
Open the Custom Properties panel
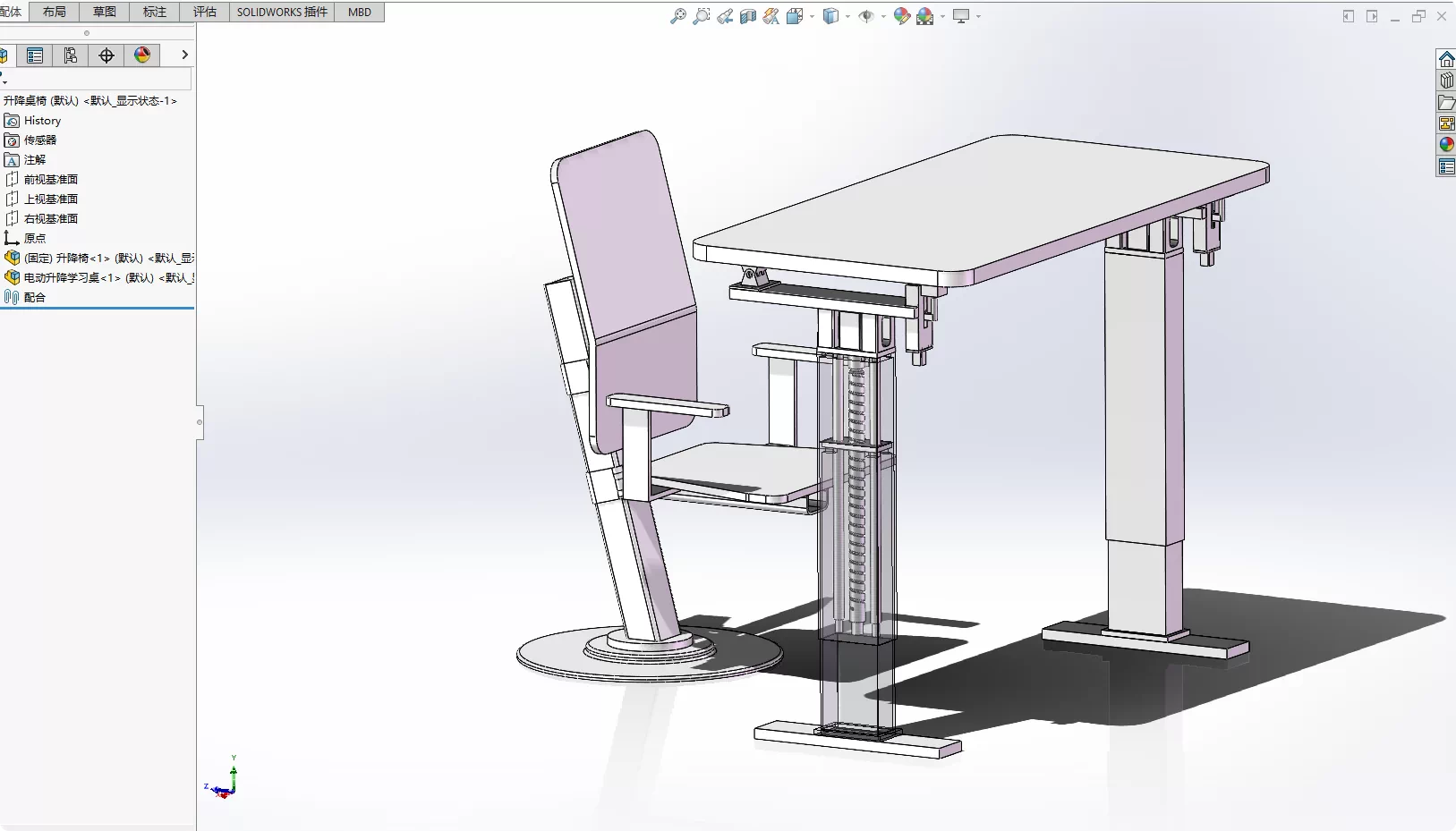(1446, 166)
